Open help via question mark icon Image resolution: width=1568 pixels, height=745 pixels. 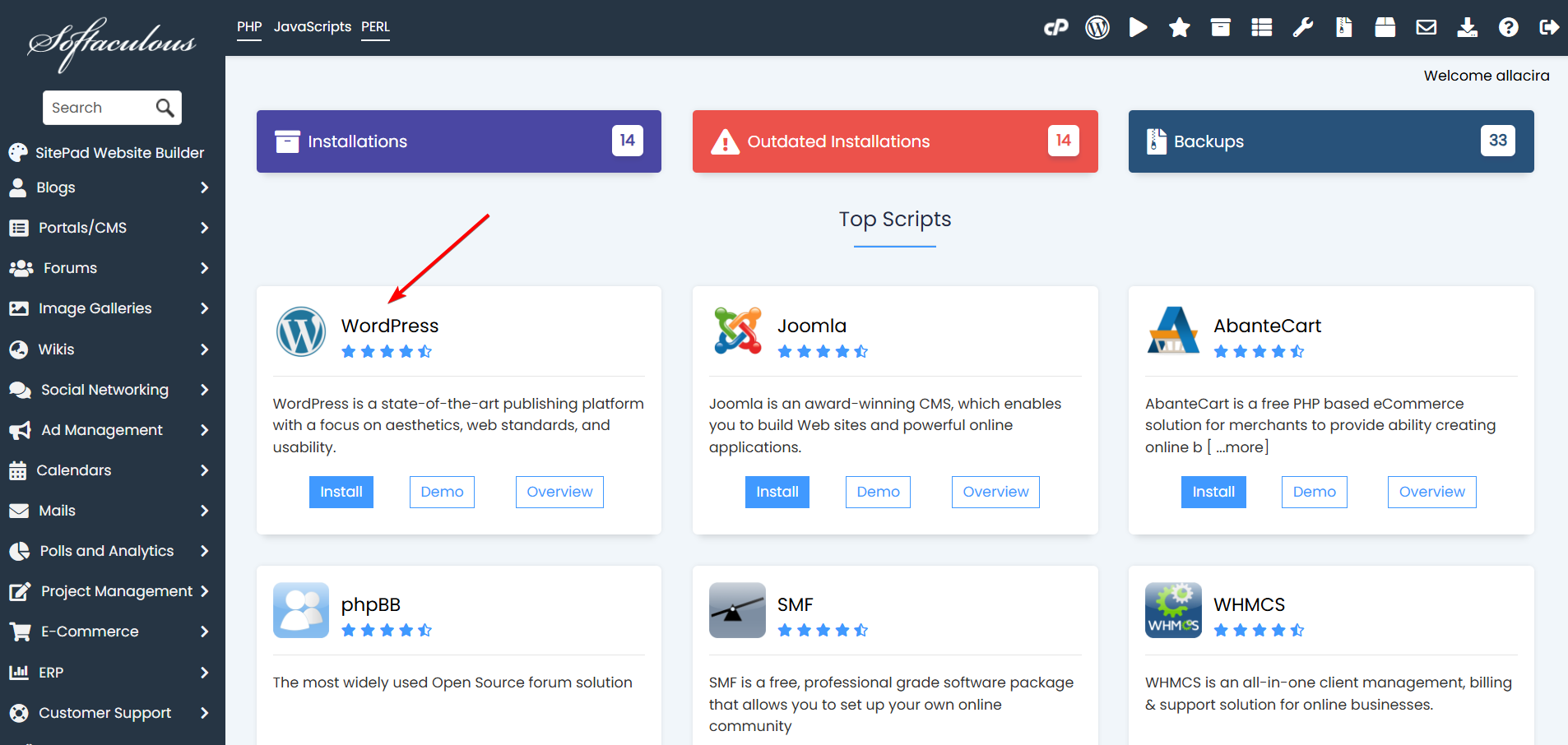click(x=1508, y=27)
